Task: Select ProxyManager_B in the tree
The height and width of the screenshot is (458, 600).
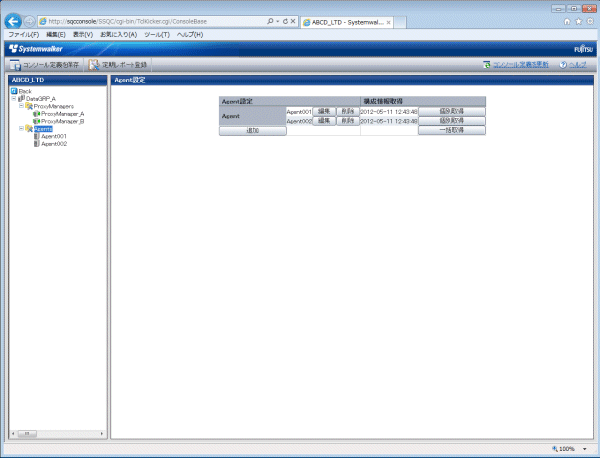Action: (63, 121)
